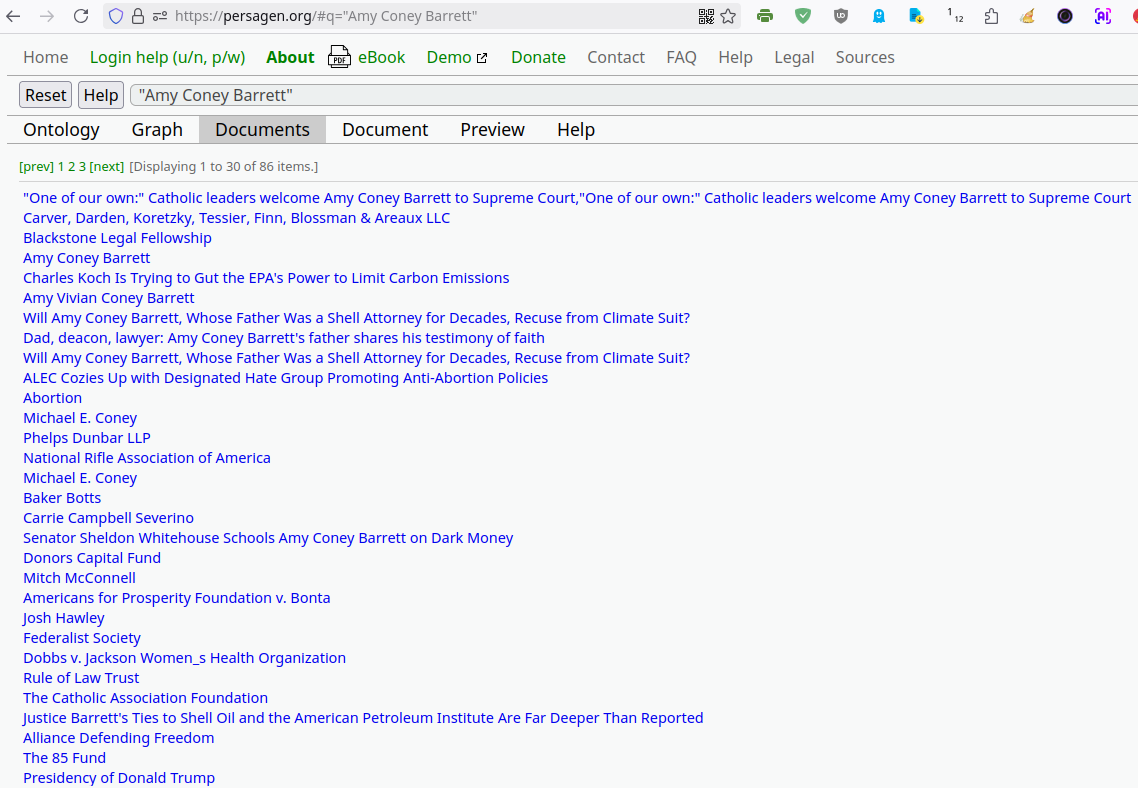The width and height of the screenshot is (1138, 788).
Task: Open the Ghostery ghost extension
Action: point(879,16)
